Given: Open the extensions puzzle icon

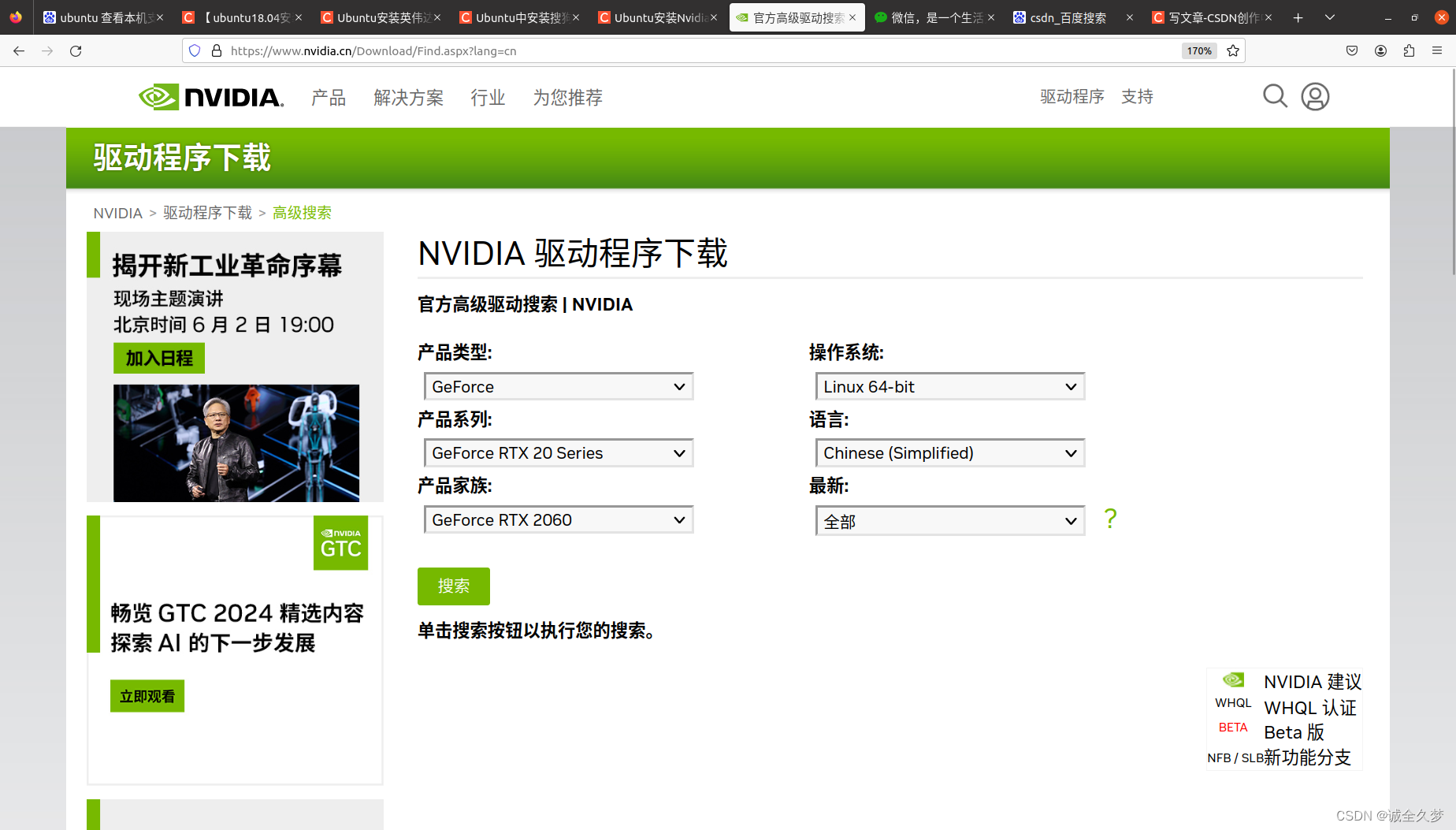Looking at the screenshot, I should tap(1409, 50).
